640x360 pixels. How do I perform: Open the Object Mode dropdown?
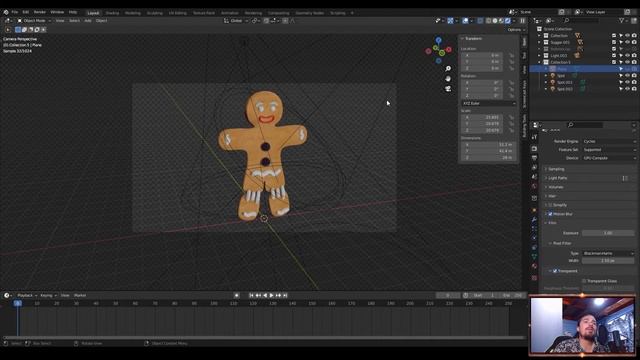pos(33,20)
